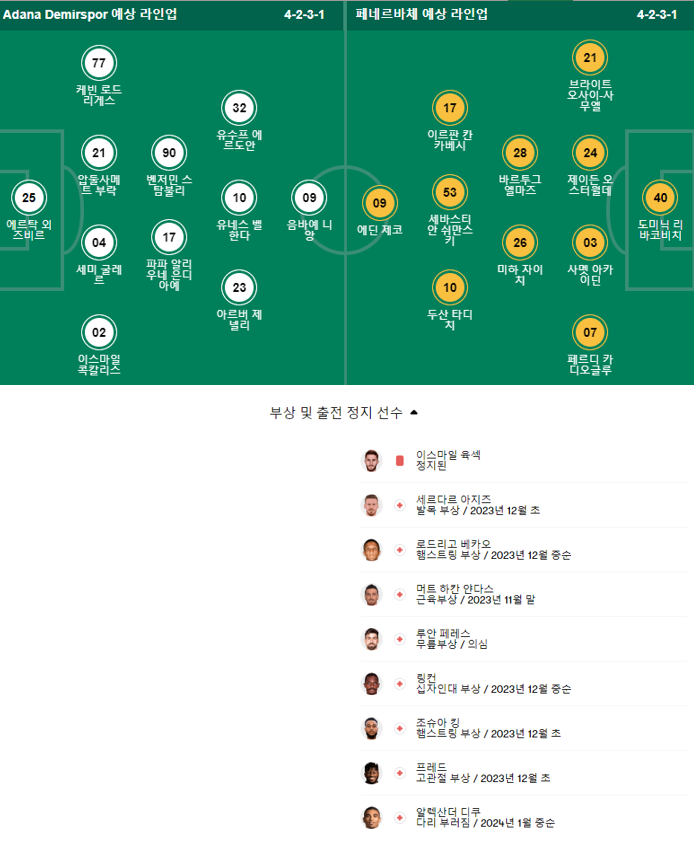Open 세르다르 아지즈 injury entry
Image resolution: width=696 pixels, height=843 pixels.
tap(524, 505)
